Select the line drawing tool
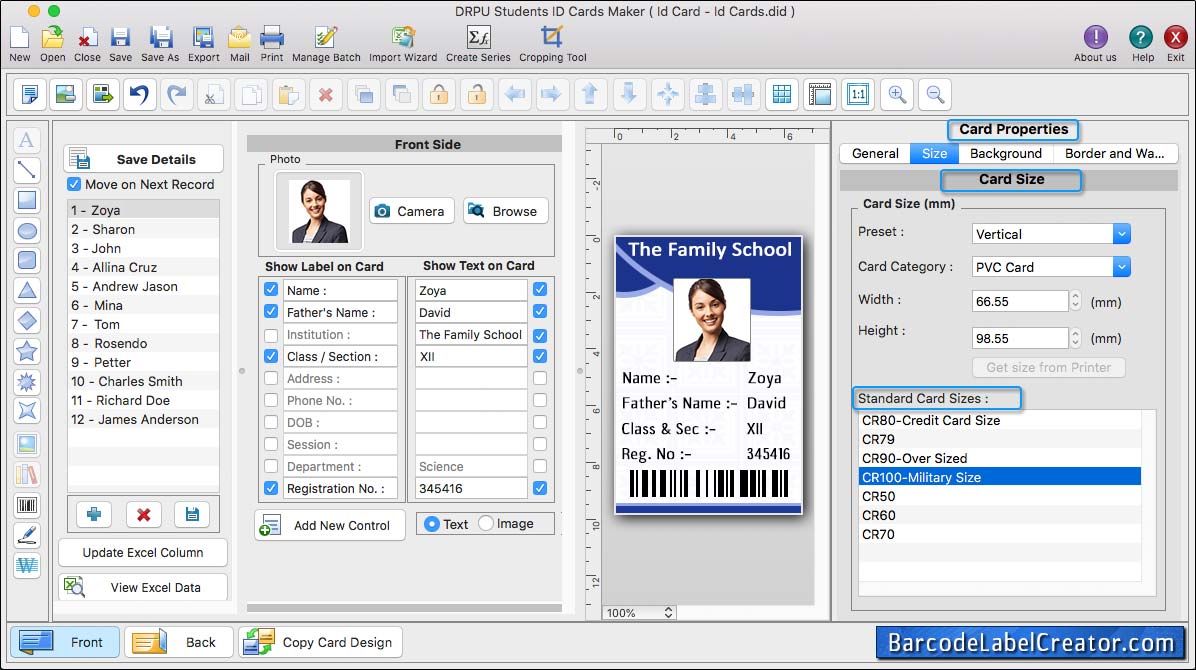This screenshot has width=1196, height=670. [27, 170]
